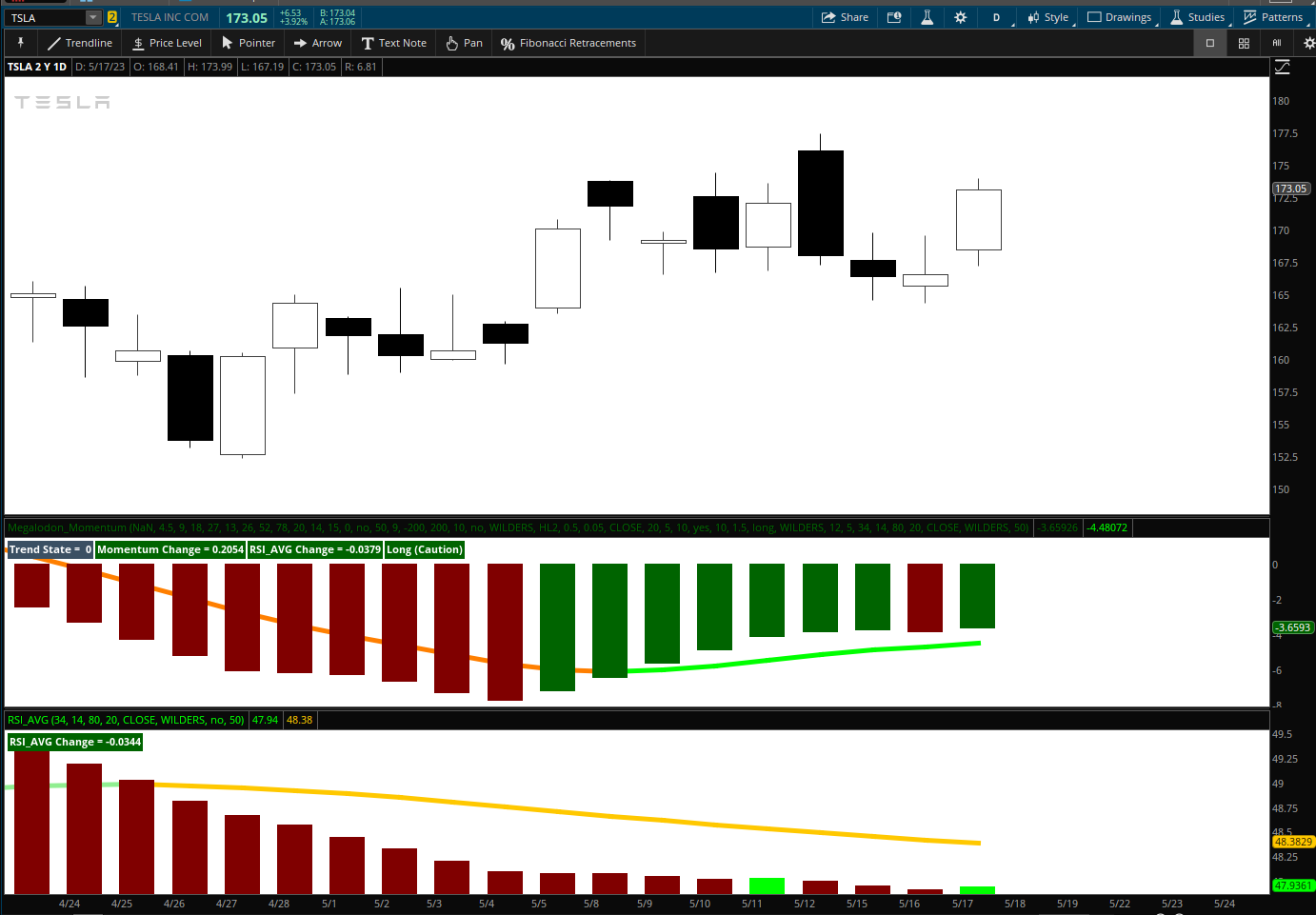This screenshot has width=1316, height=915.
Task: Switch to chart grid layout view
Action: click(x=1244, y=43)
